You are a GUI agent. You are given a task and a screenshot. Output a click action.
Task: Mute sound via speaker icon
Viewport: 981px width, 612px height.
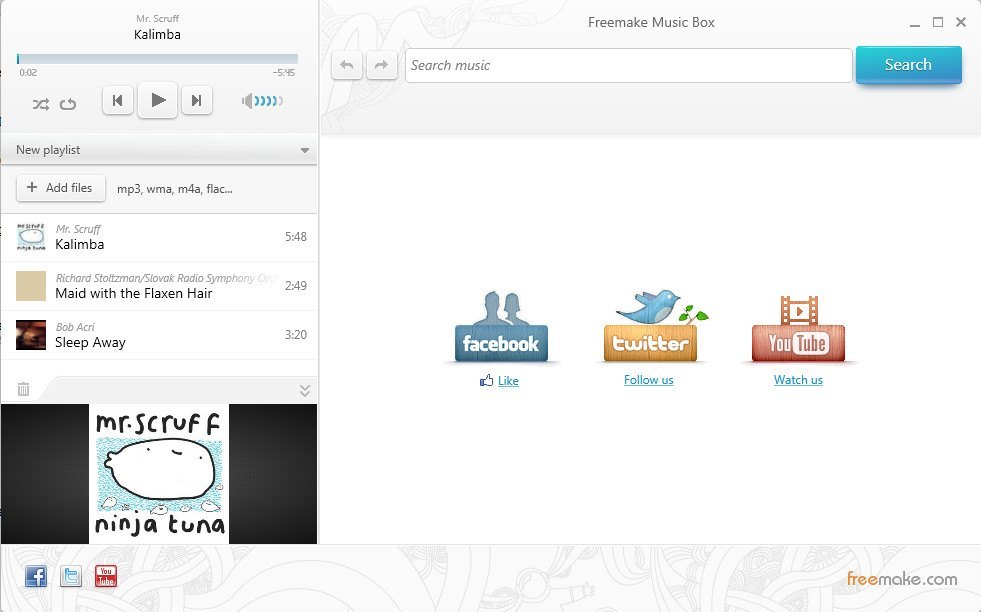247,101
